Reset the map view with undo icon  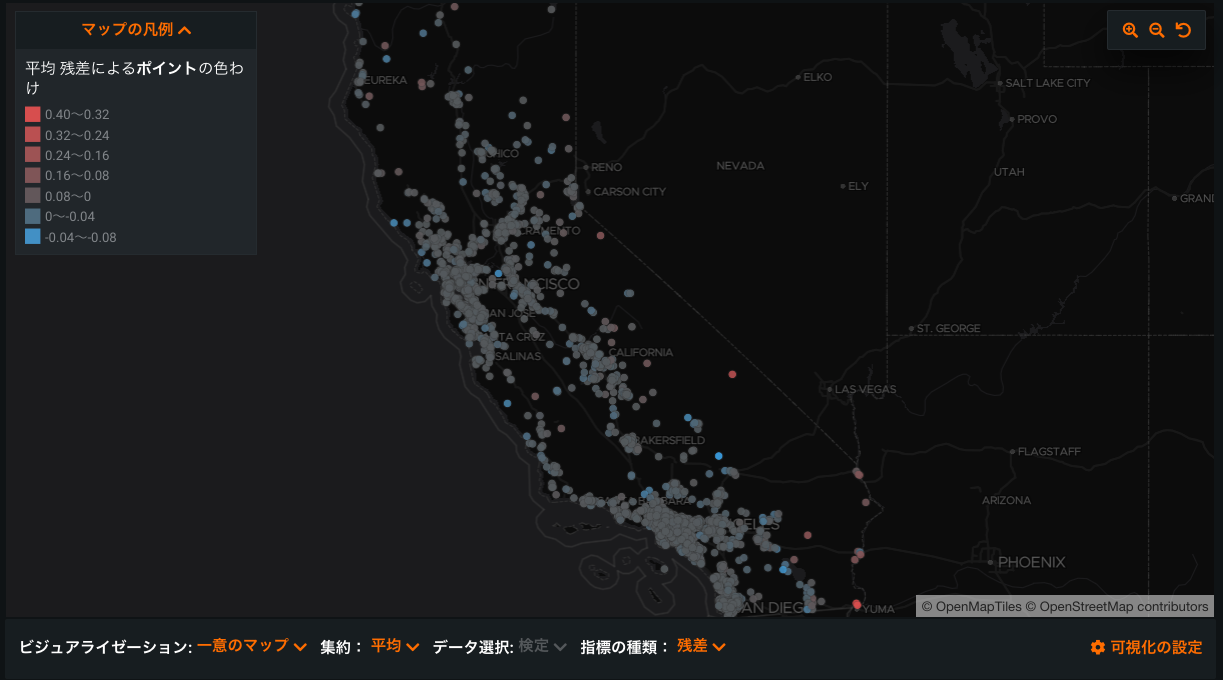[x=1184, y=30]
